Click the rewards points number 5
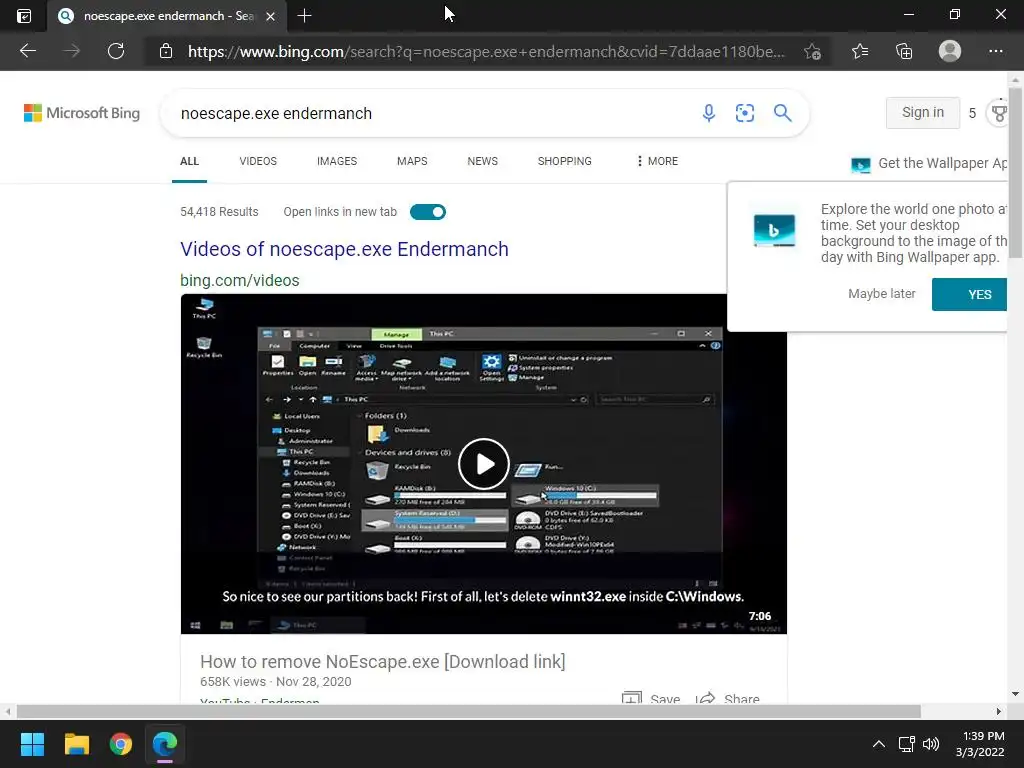Image resolution: width=1024 pixels, height=768 pixels. tap(972, 113)
